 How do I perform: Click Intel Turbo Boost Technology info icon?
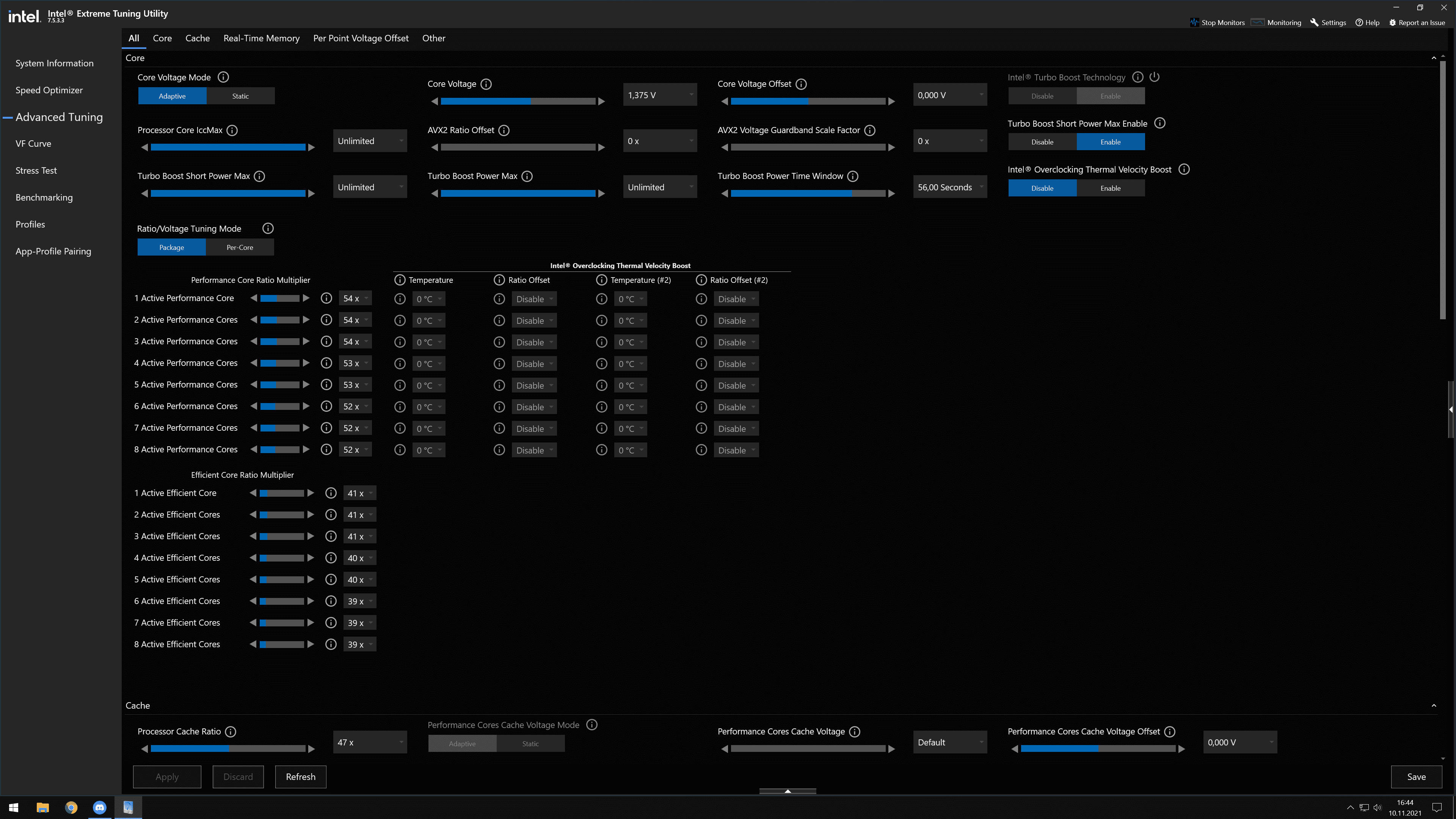click(1138, 77)
